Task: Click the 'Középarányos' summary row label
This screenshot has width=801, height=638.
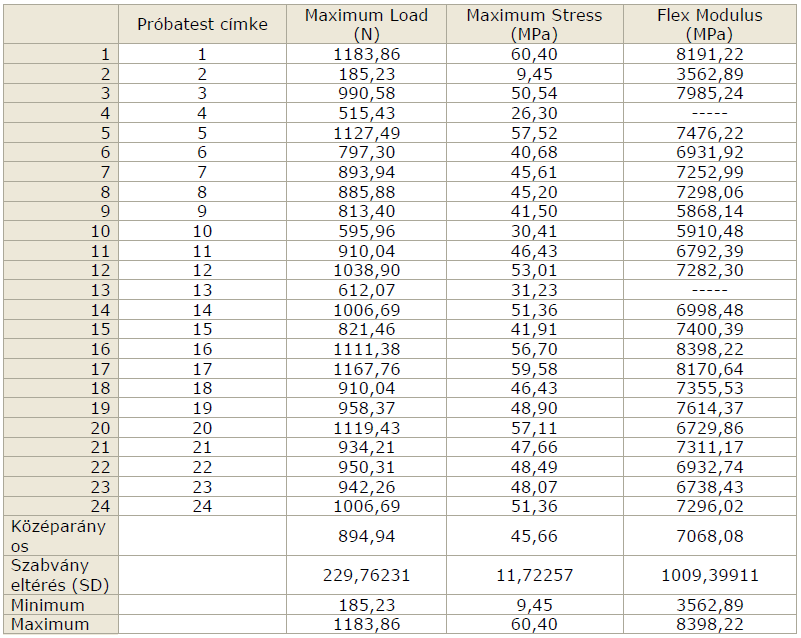Action: click(x=61, y=536)
